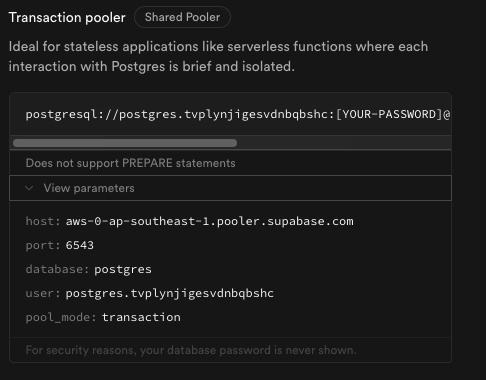Click the database value postgres

tap(123, 269)
